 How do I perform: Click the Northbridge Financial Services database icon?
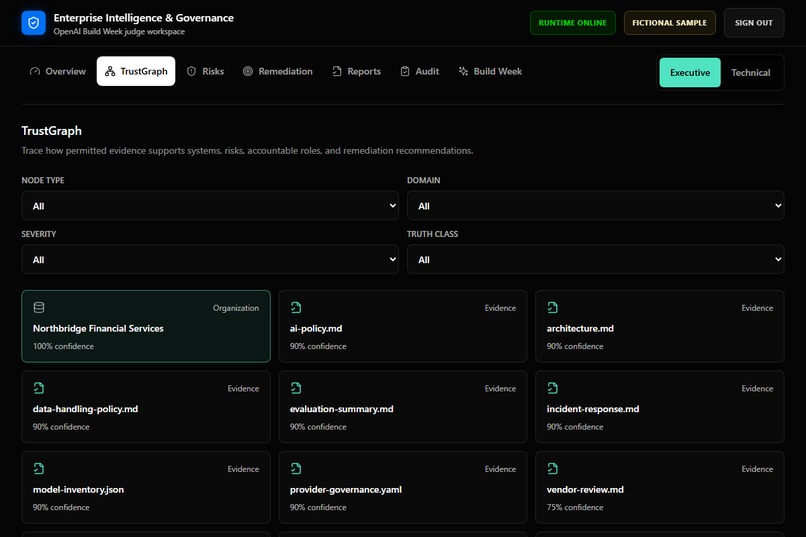[x=39, y=307]
